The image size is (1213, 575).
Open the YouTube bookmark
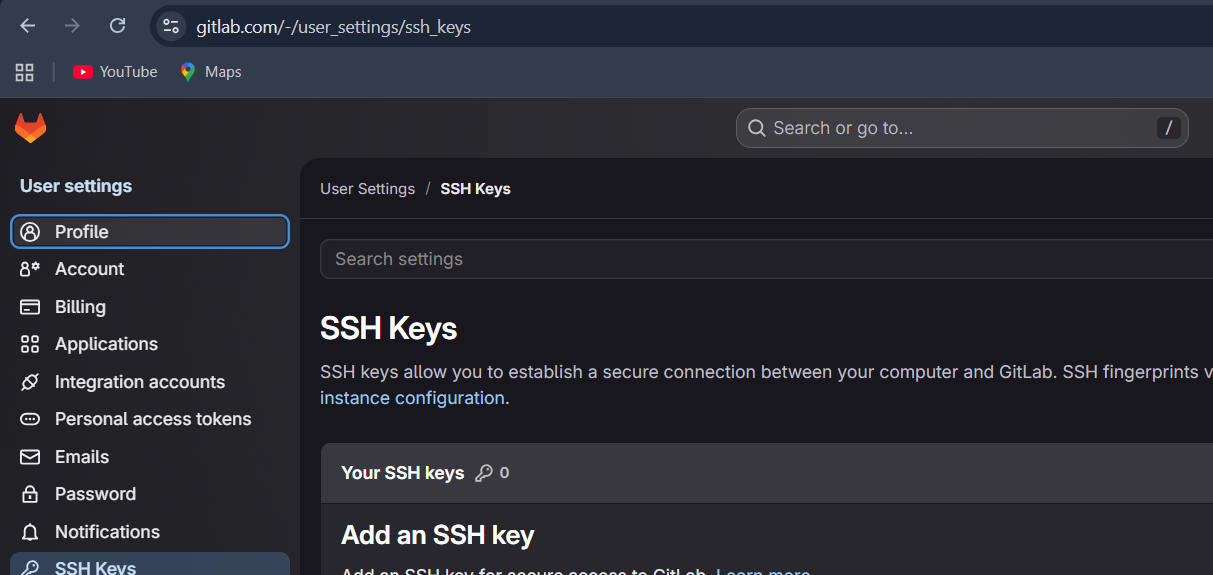(x=115, y=72)
